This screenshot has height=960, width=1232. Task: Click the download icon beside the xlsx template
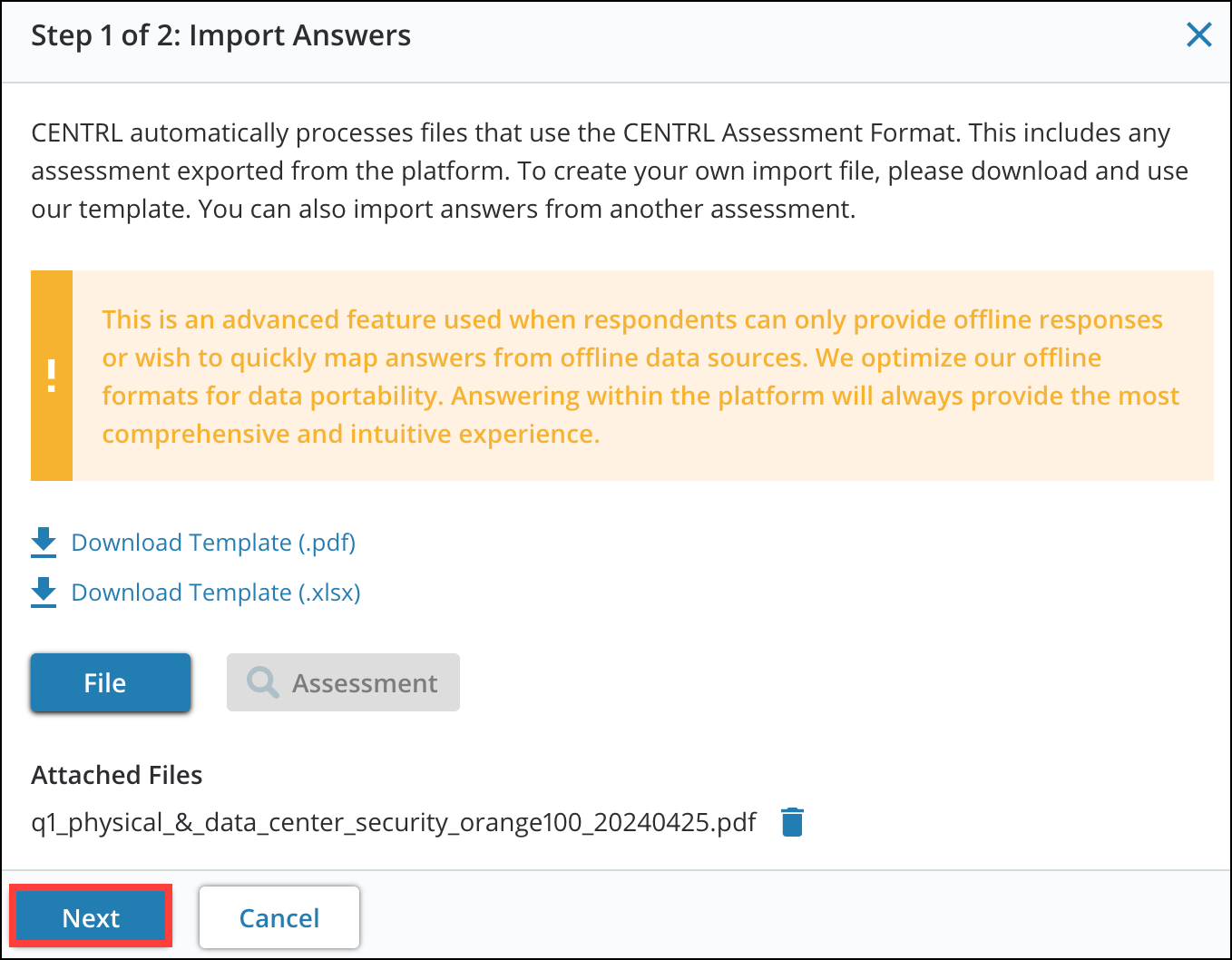click(43, 592)
